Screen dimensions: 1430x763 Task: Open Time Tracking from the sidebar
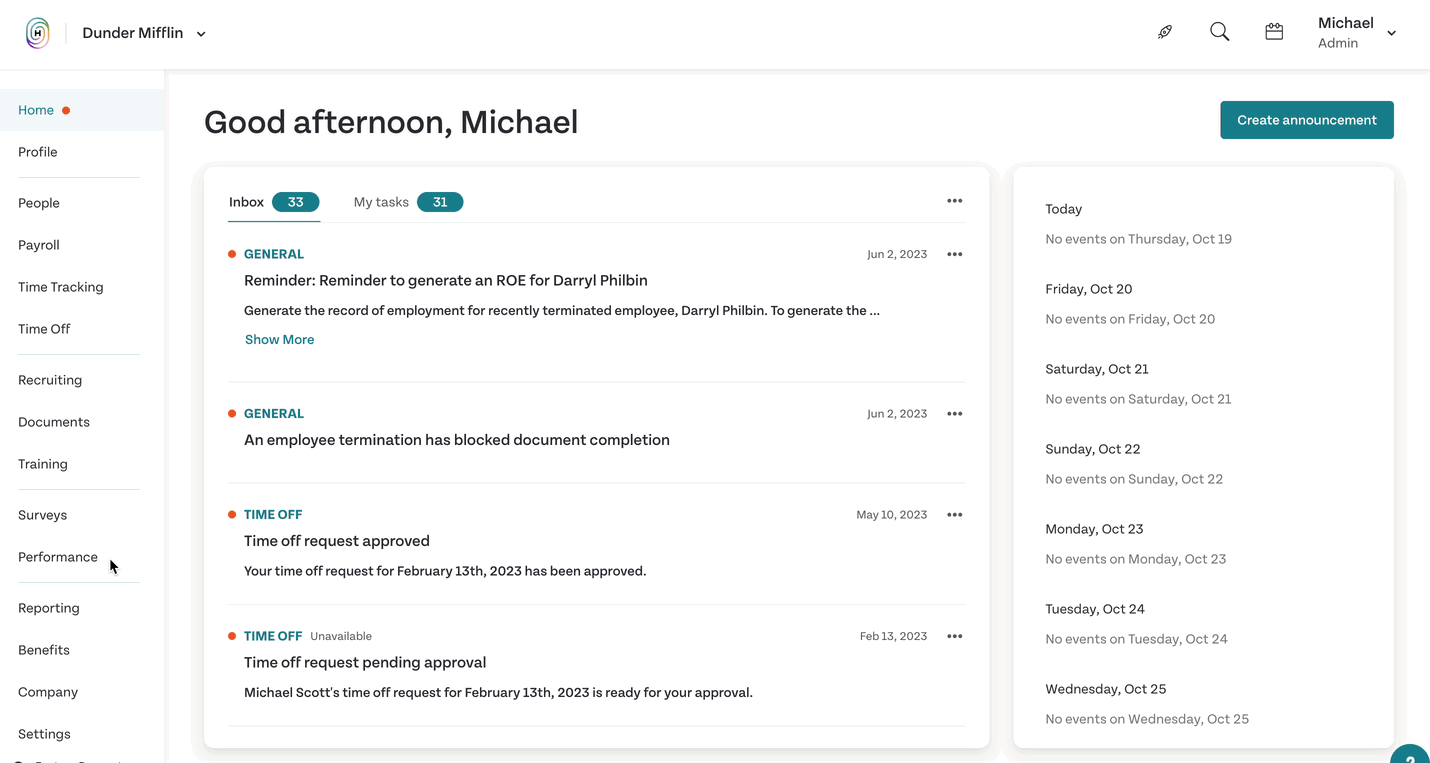(x=61, y=287)
